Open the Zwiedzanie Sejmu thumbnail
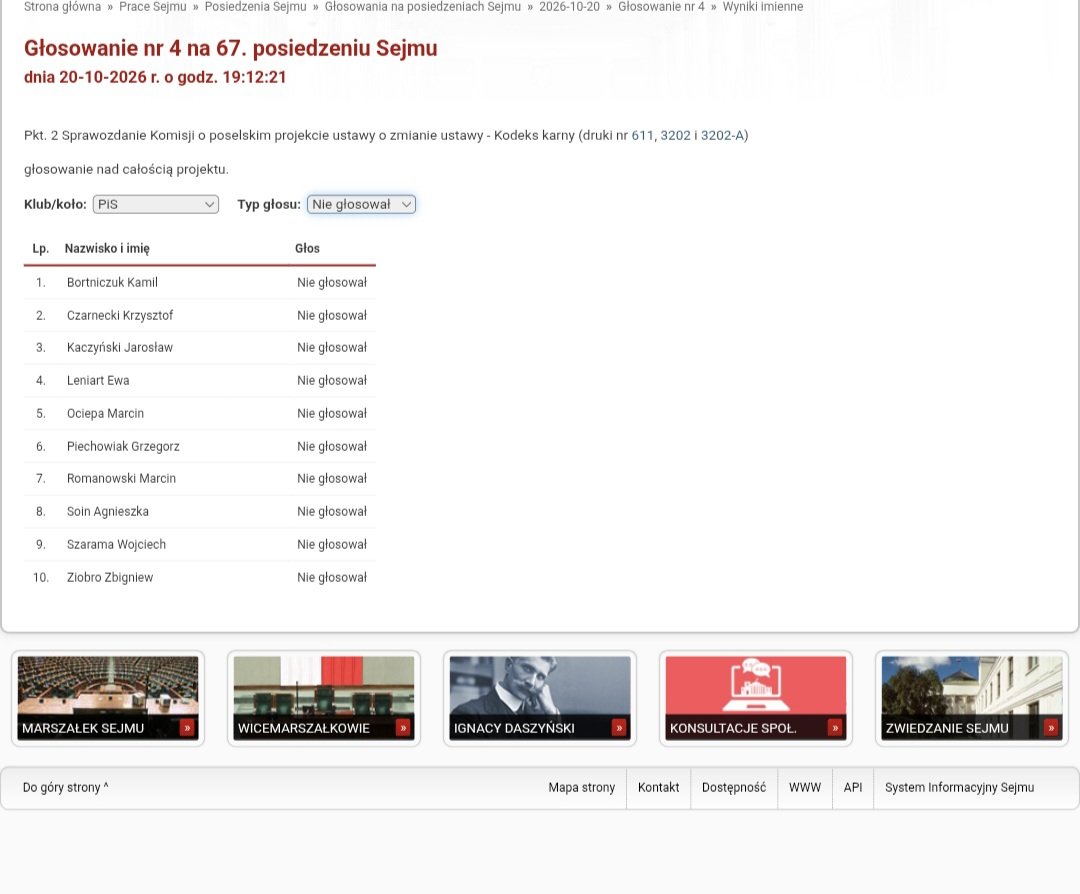The width and height of the screenshot is (1080, 894). coord(972,698)
